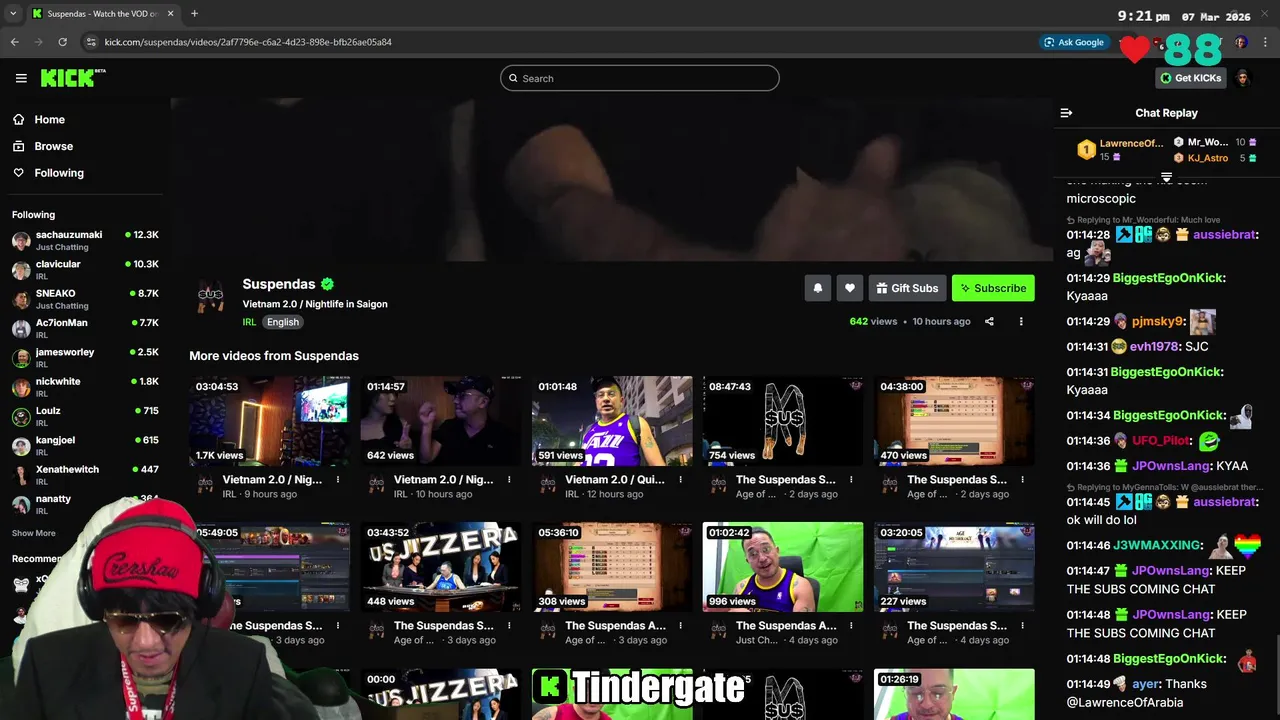Image resolution: width=1280 pixels, height=720 pixels.
Task: Open options for the 754 views video
Action: click(851, 480)
